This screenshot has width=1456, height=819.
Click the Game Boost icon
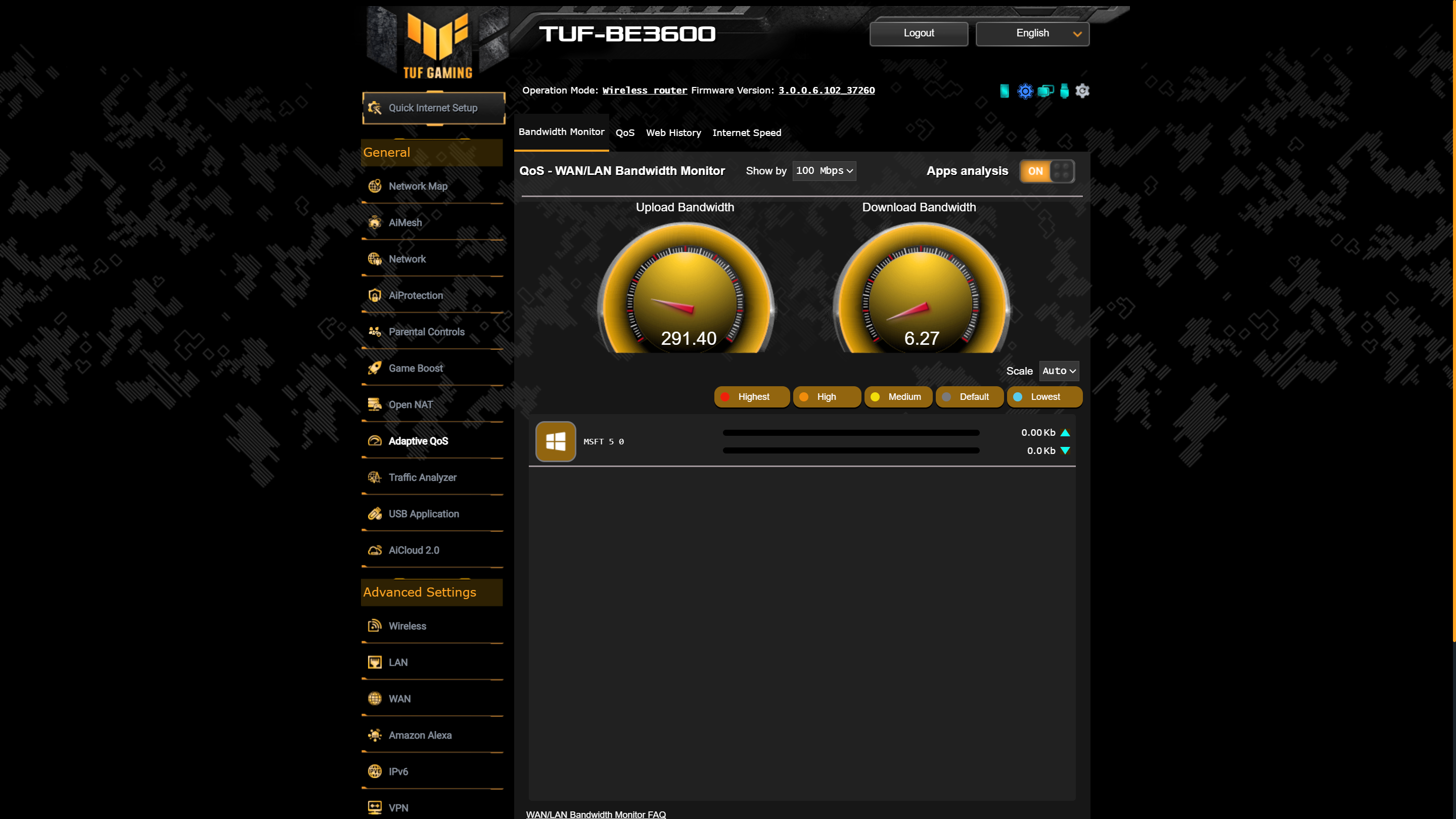[375, 368]
